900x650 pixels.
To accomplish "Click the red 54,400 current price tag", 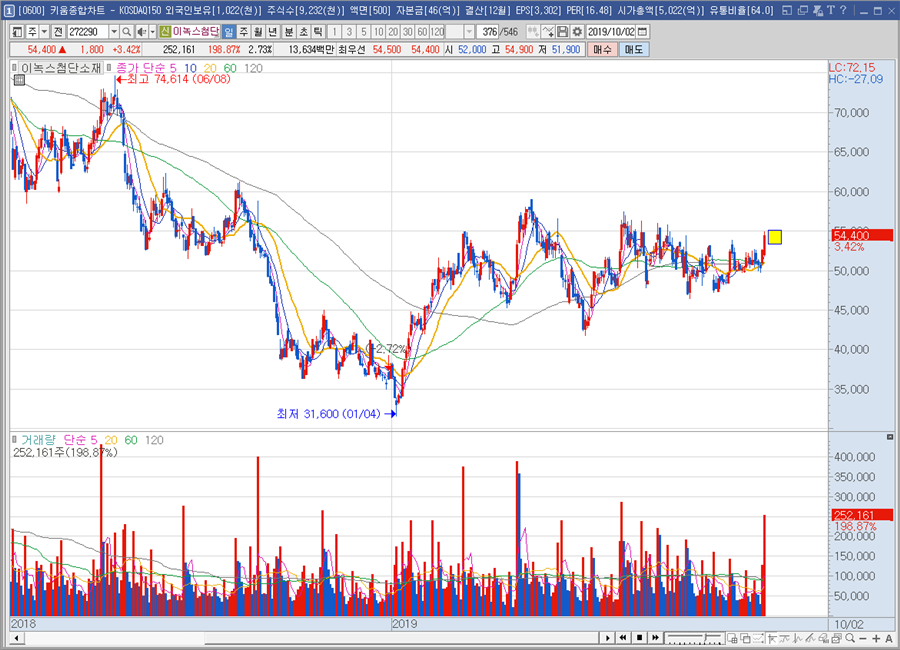I will pos(862,235).
